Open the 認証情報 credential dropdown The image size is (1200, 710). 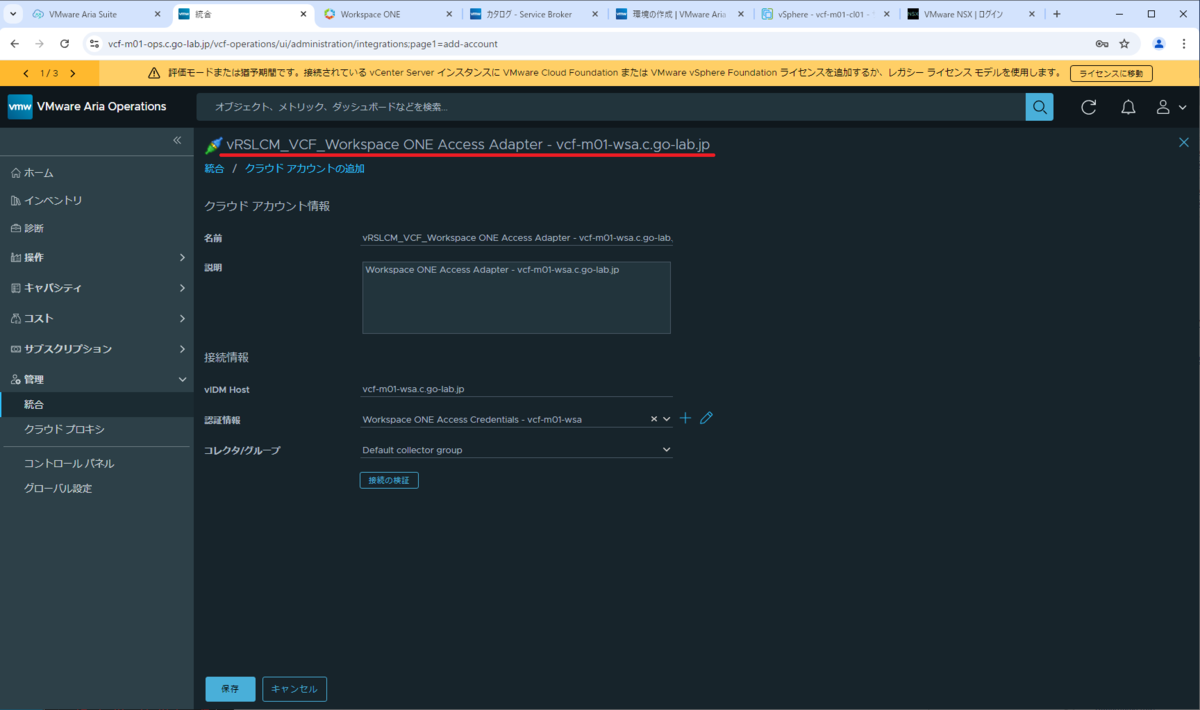667,419
